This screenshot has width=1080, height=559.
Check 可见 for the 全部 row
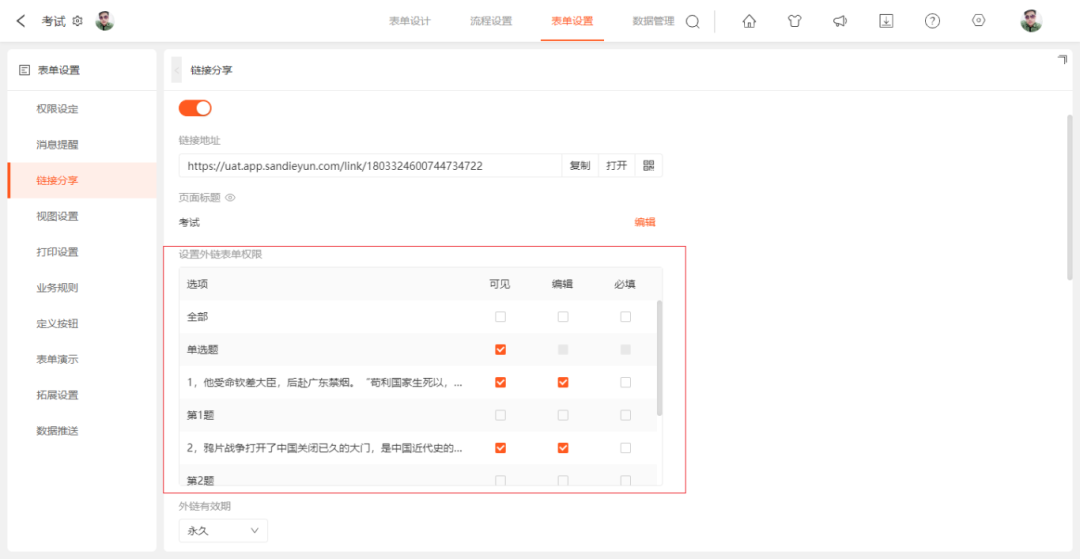(x=501, y=317)
